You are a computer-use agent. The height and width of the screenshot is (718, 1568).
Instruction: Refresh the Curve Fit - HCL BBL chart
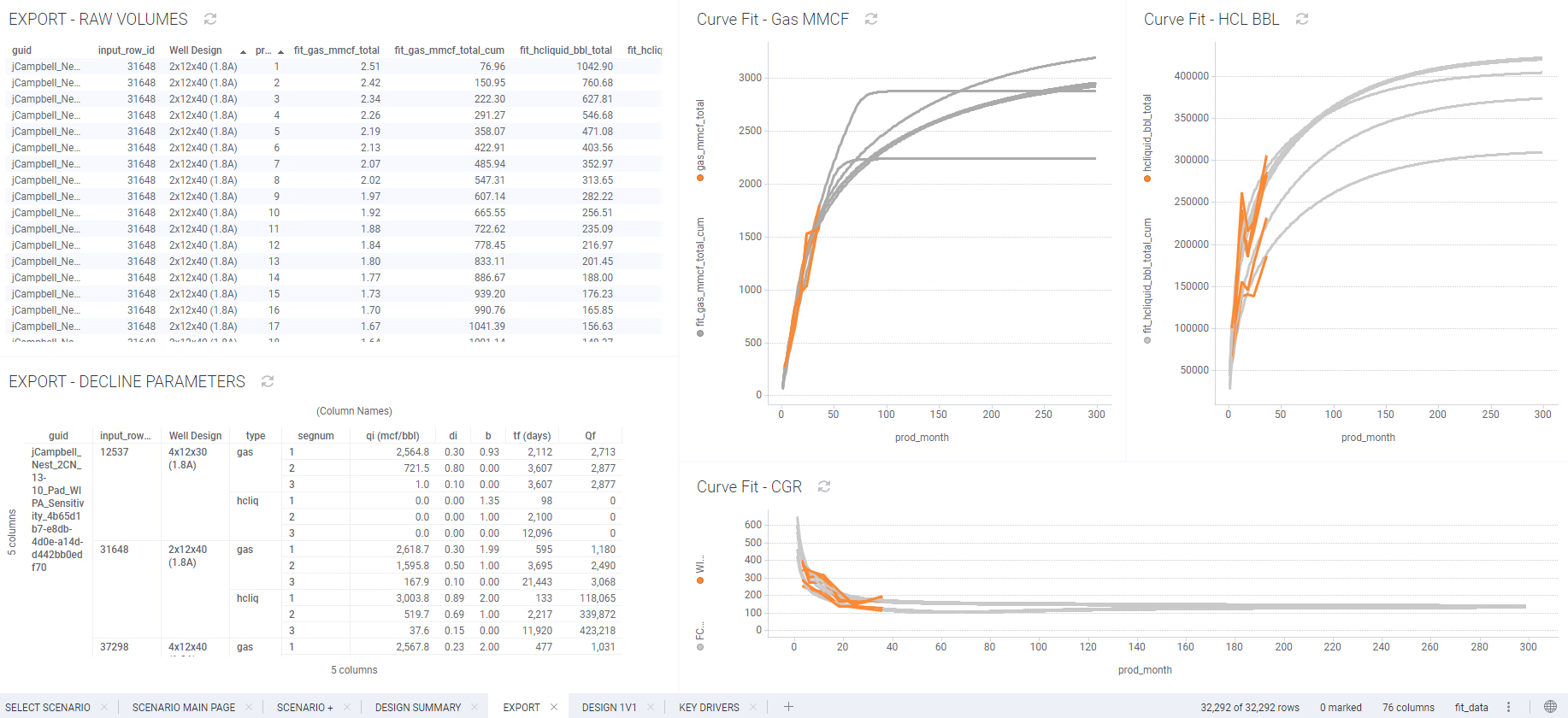[1302, 19]
